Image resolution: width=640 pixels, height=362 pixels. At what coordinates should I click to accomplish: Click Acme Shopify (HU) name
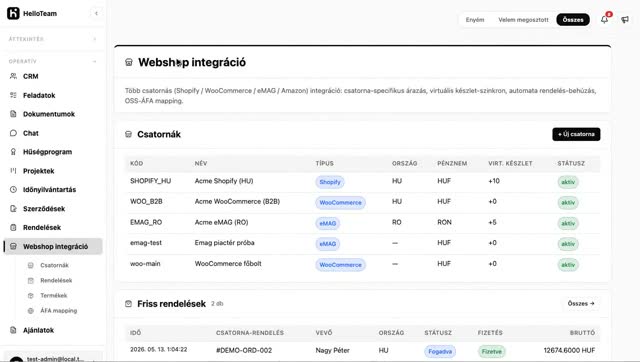(224, 181)
